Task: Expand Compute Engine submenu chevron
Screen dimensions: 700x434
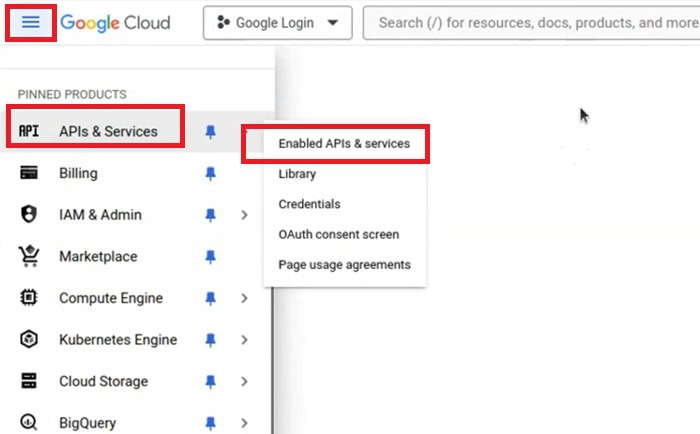Action: click(x=244, y=298)
